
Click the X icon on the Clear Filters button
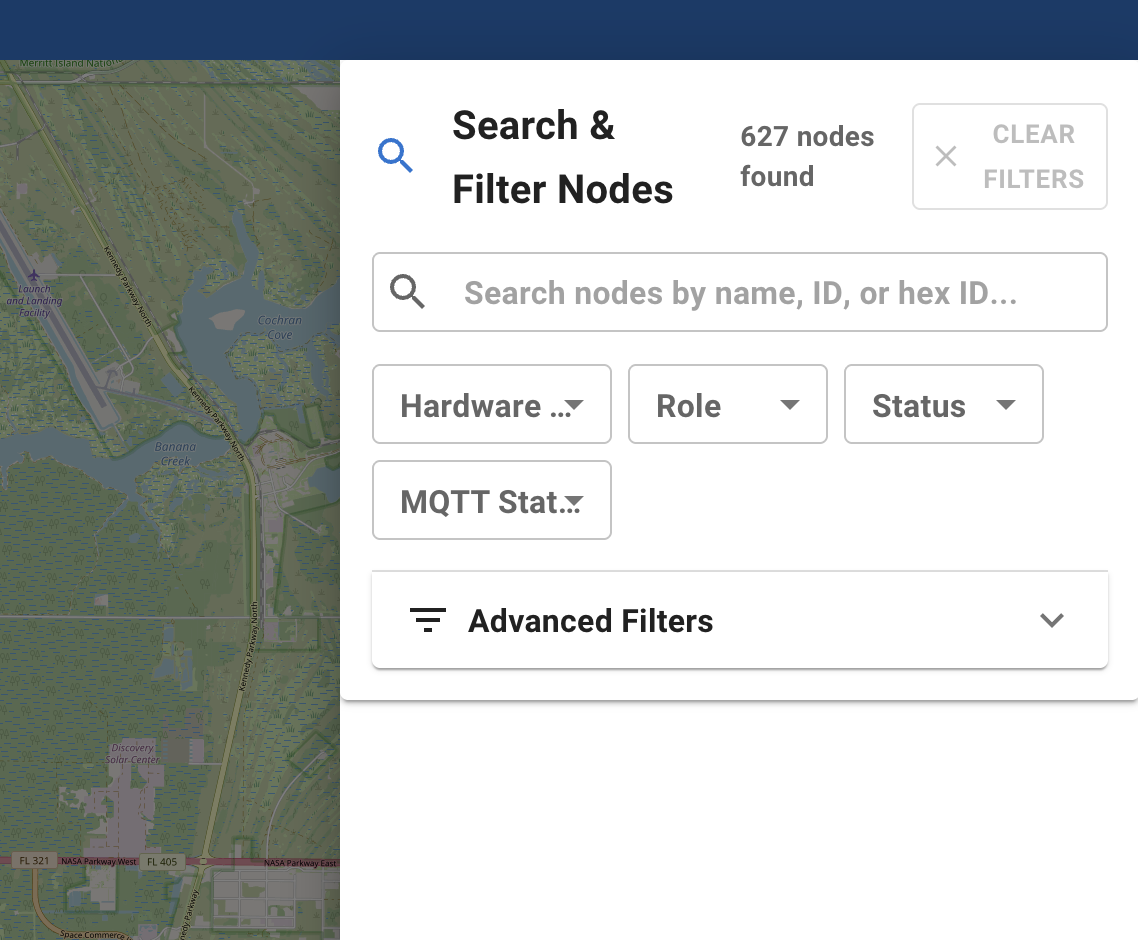click(x=946, y=156)
